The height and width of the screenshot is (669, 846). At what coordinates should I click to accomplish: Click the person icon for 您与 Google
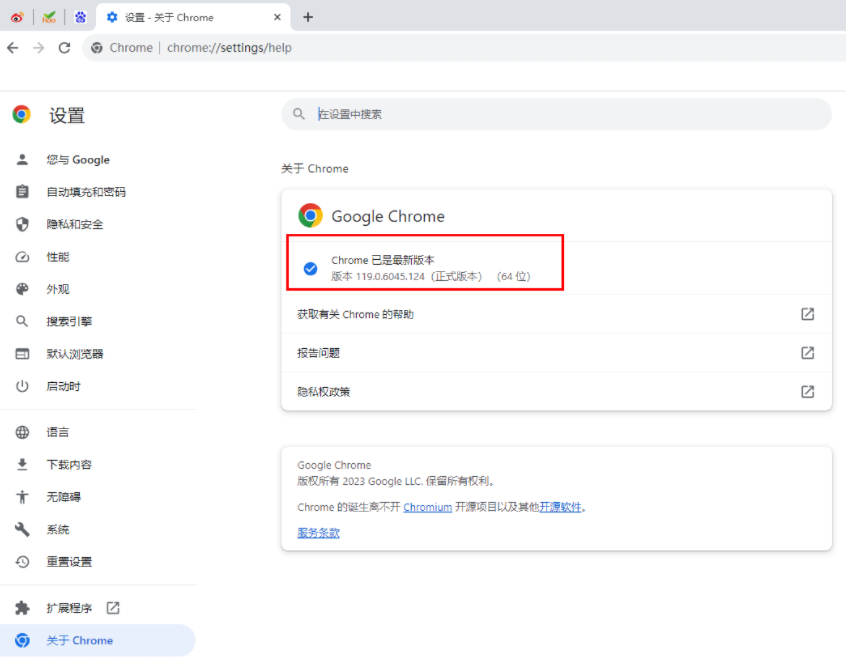click(22, 160)
